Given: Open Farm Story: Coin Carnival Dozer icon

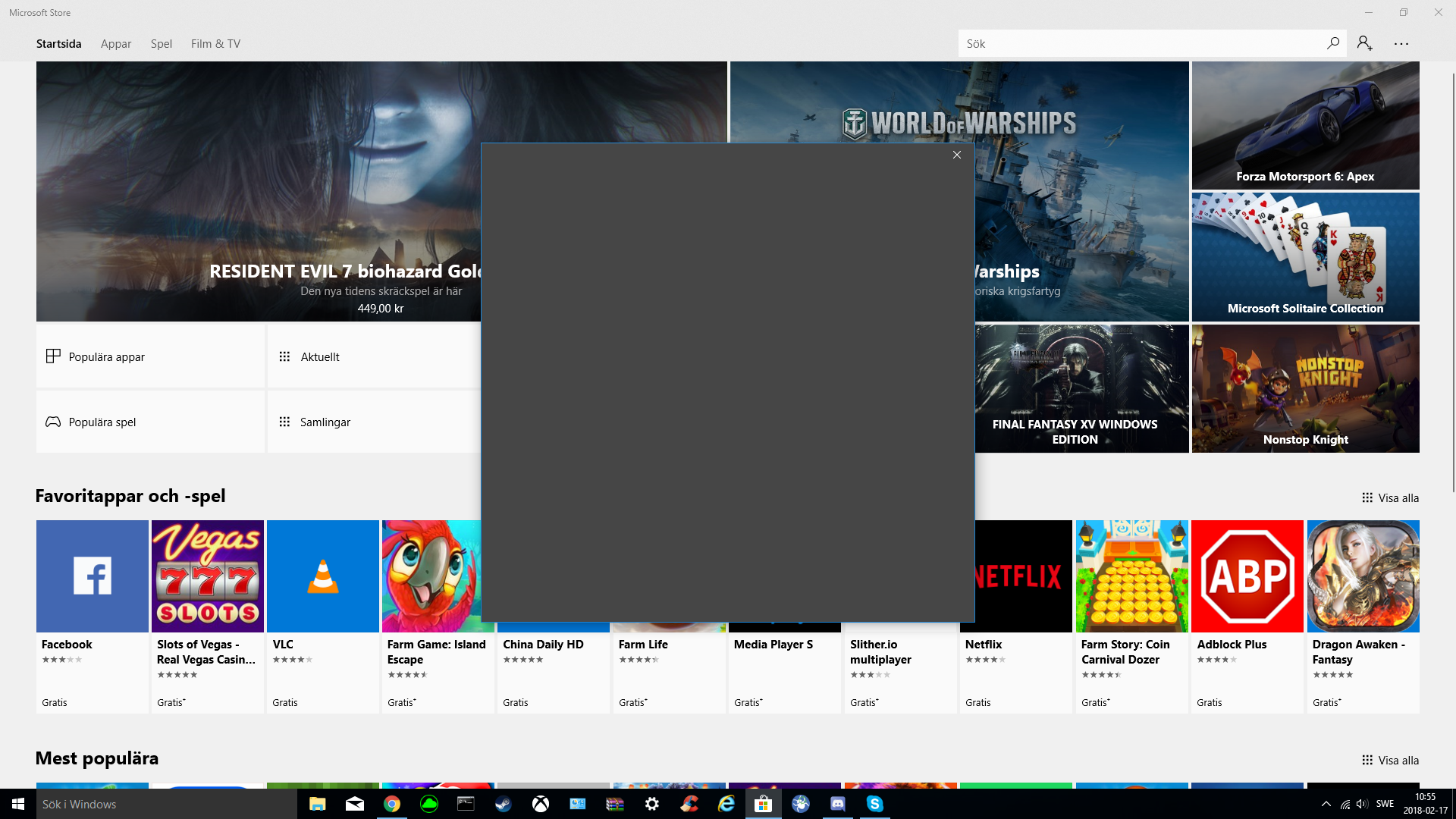Looking at the screenshot, I should point(1132,576).
